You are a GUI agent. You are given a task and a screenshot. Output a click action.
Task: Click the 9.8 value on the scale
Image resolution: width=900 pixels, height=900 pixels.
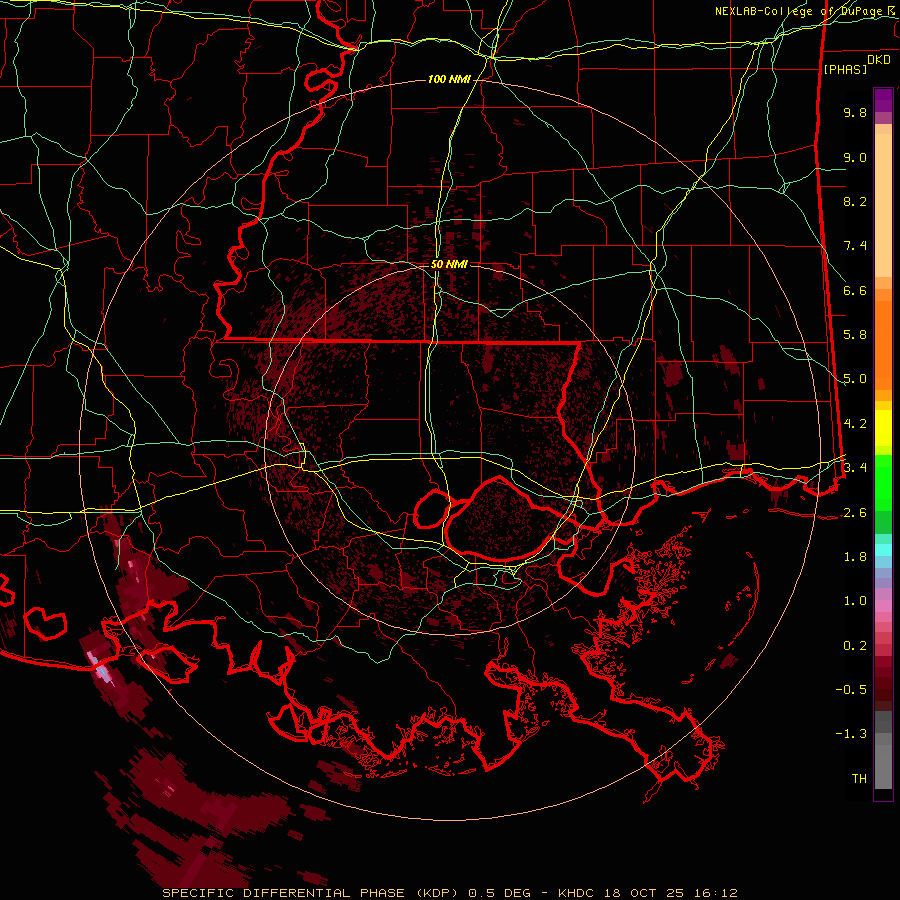point(855,112)
